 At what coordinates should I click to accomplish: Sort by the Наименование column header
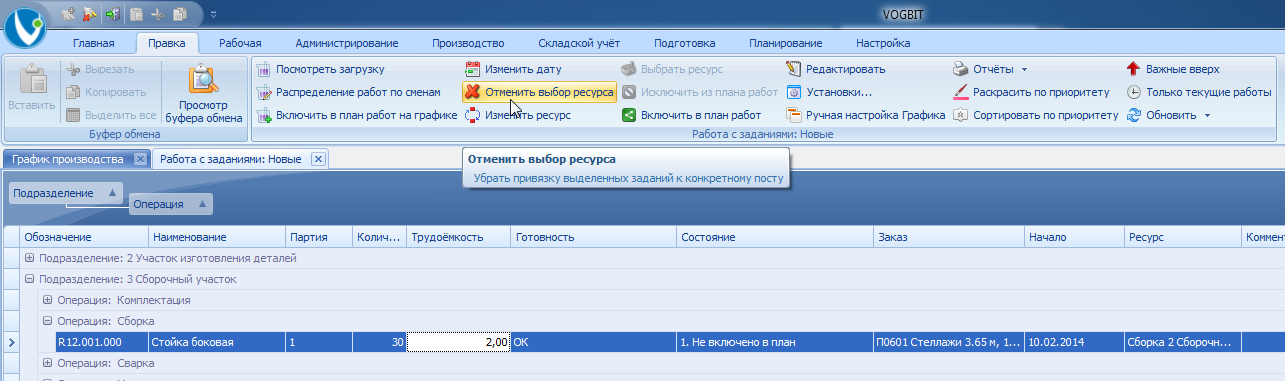point(216,237)
